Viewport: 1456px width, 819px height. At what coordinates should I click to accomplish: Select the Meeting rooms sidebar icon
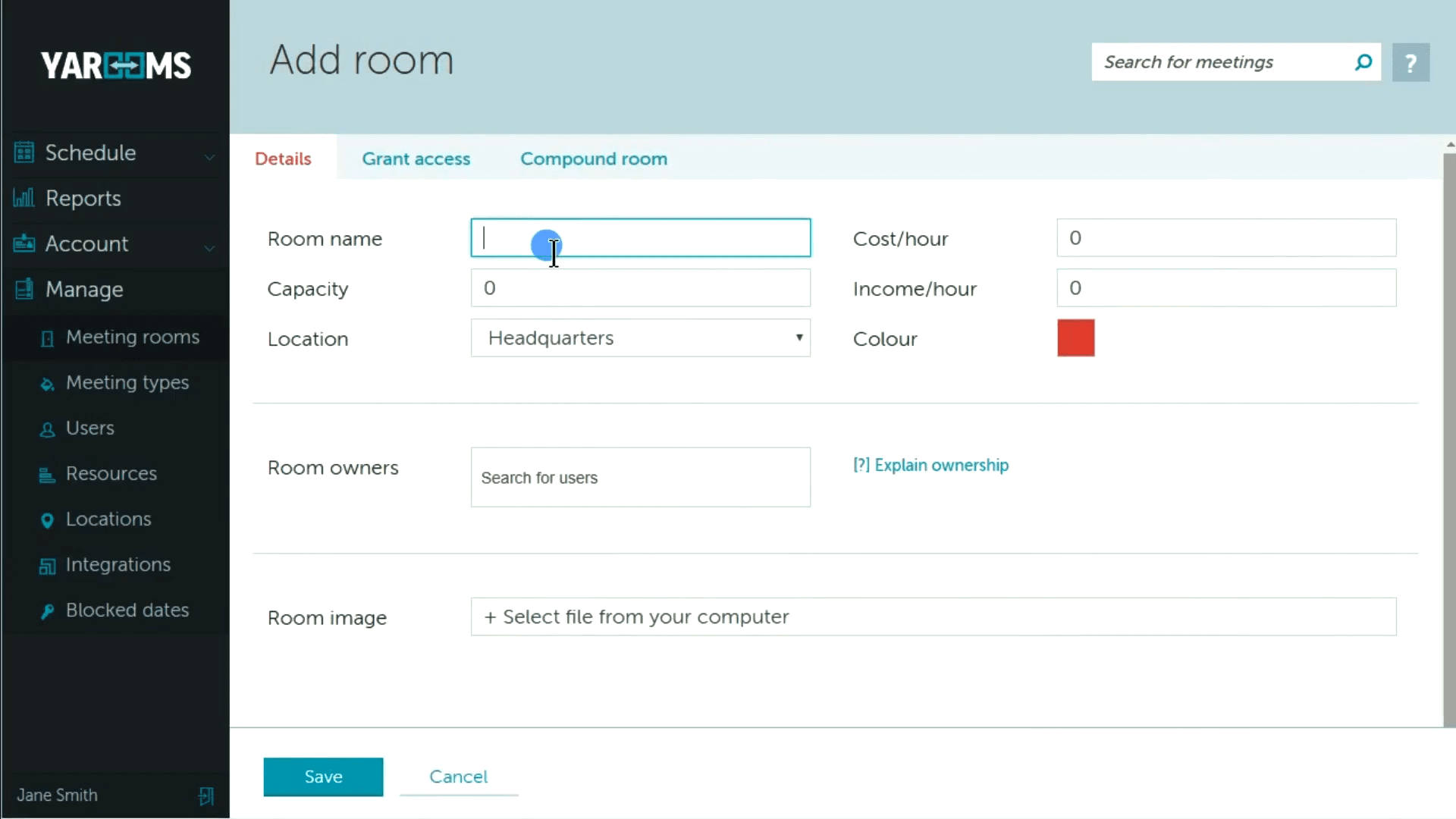(47, 338)
